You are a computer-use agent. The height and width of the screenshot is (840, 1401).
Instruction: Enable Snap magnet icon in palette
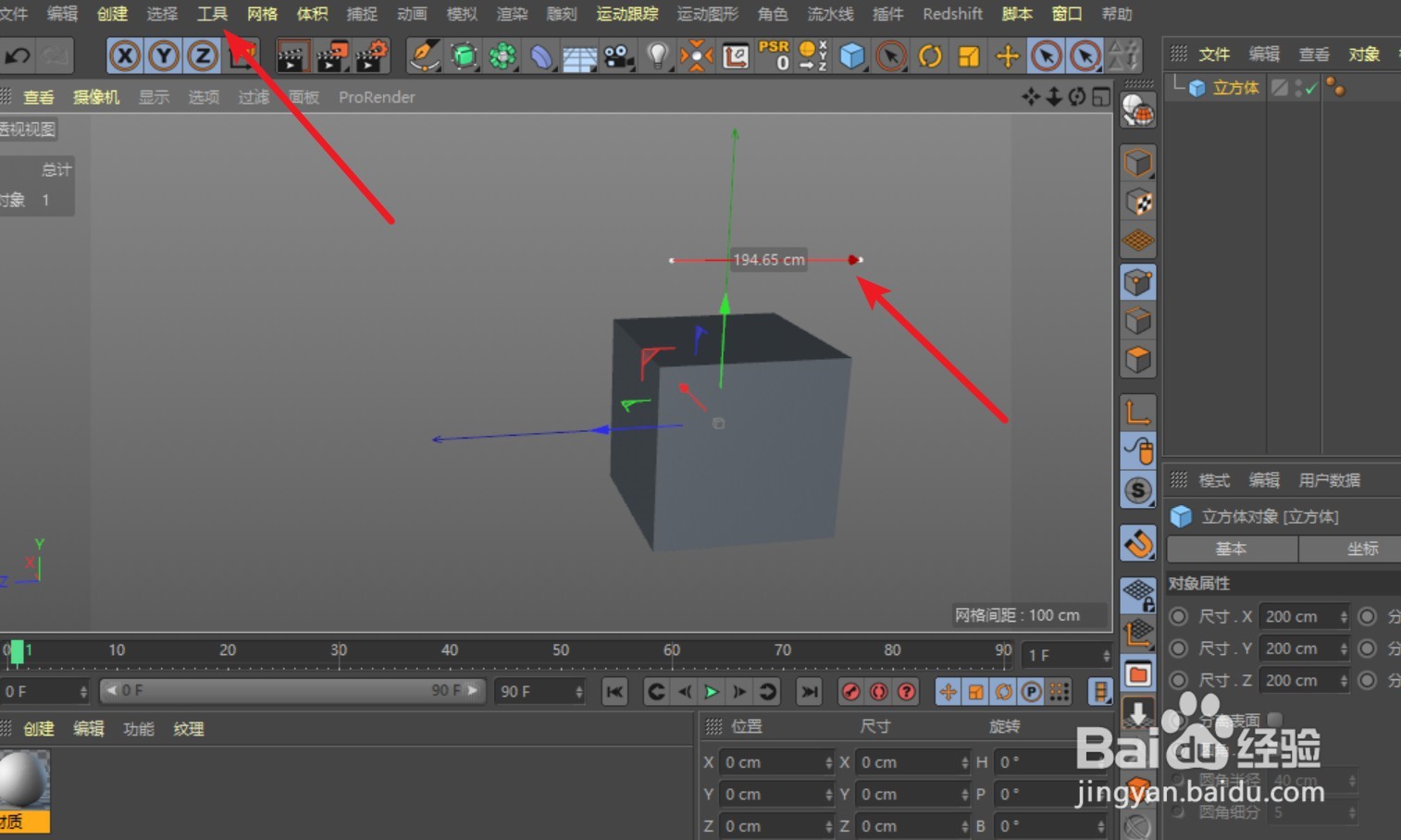click(x=1138, y=544)
